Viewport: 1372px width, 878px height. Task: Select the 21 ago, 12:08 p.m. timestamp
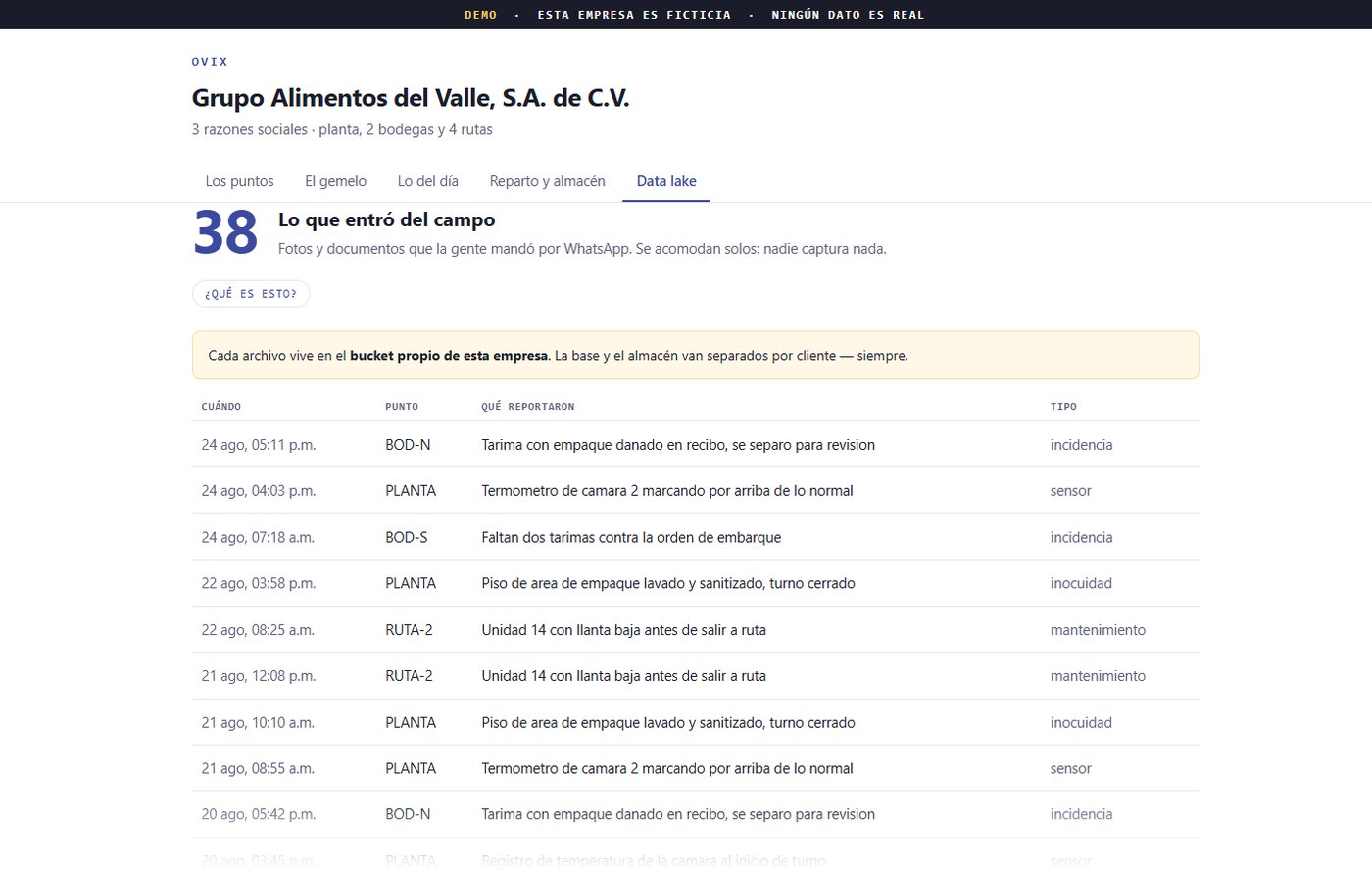[259, 676]
